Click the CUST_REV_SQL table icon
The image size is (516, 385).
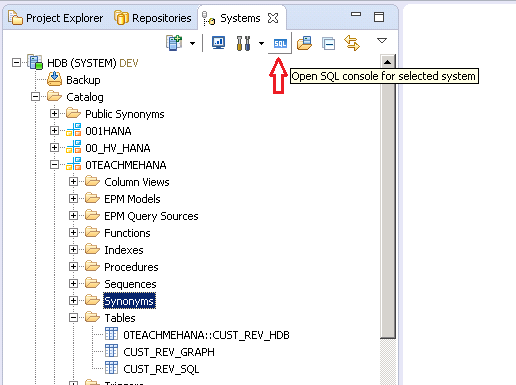pyautogui.click(x=111, y=367)
